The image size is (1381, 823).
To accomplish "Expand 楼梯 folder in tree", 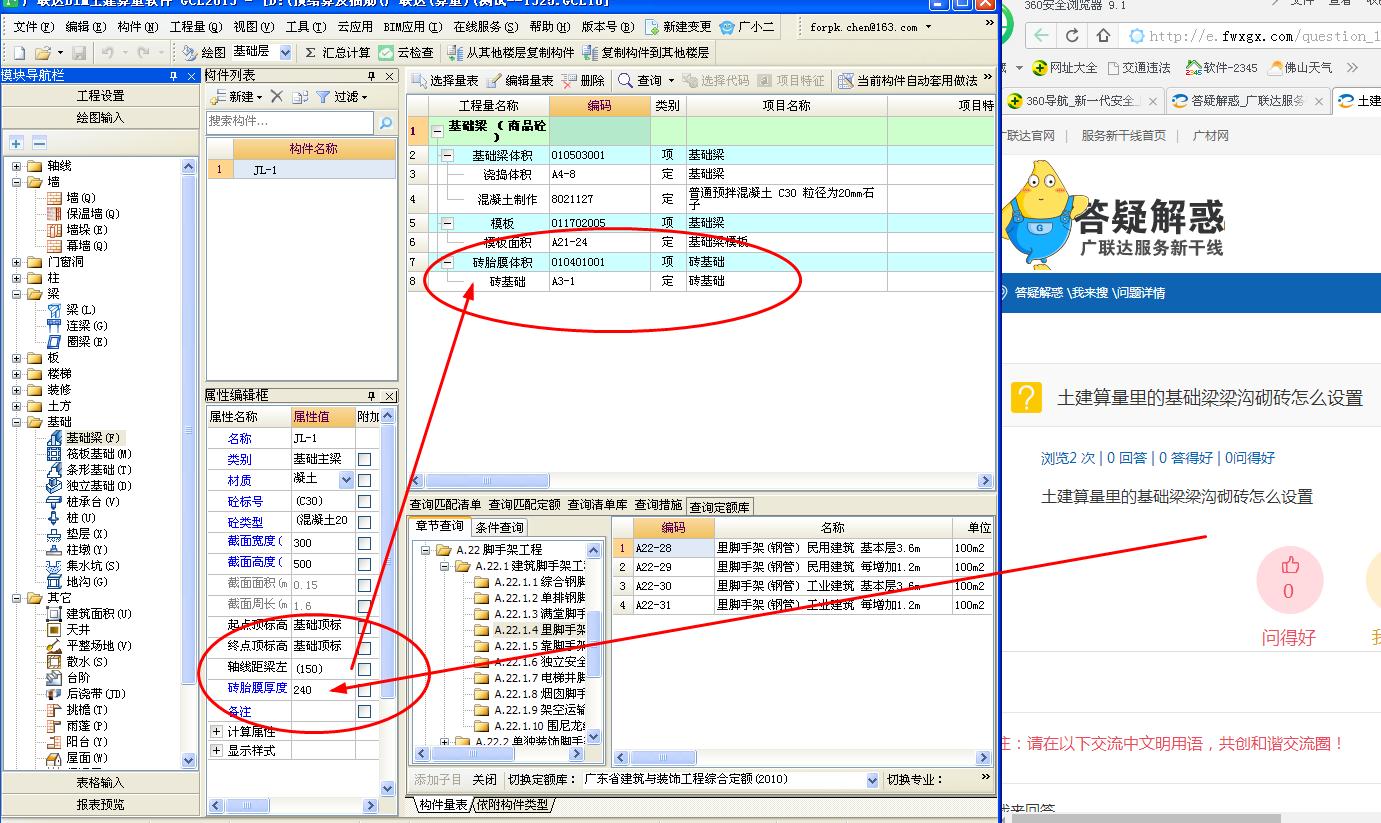I will pos(17,374).
